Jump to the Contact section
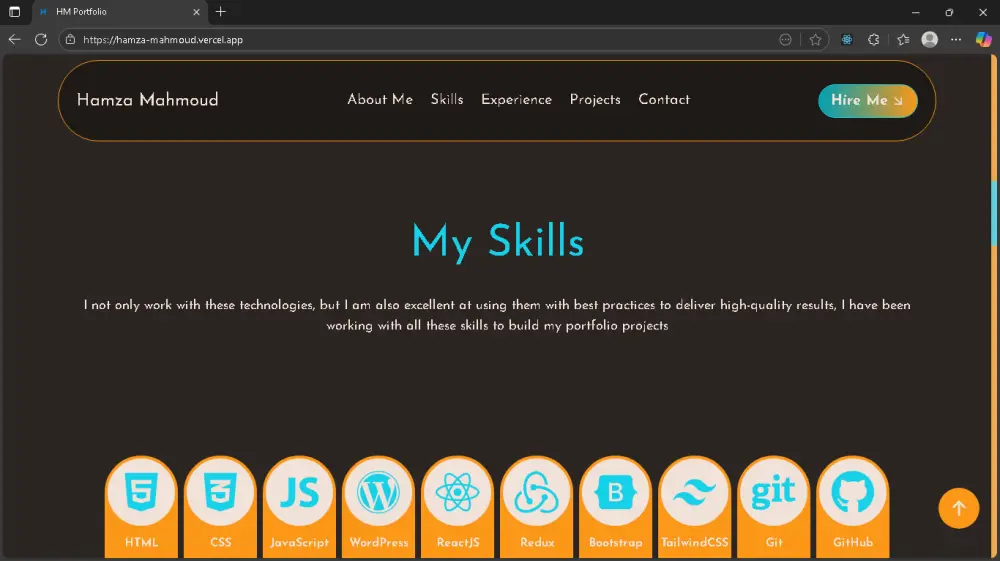1000x561 pixels. pos(664,100)
